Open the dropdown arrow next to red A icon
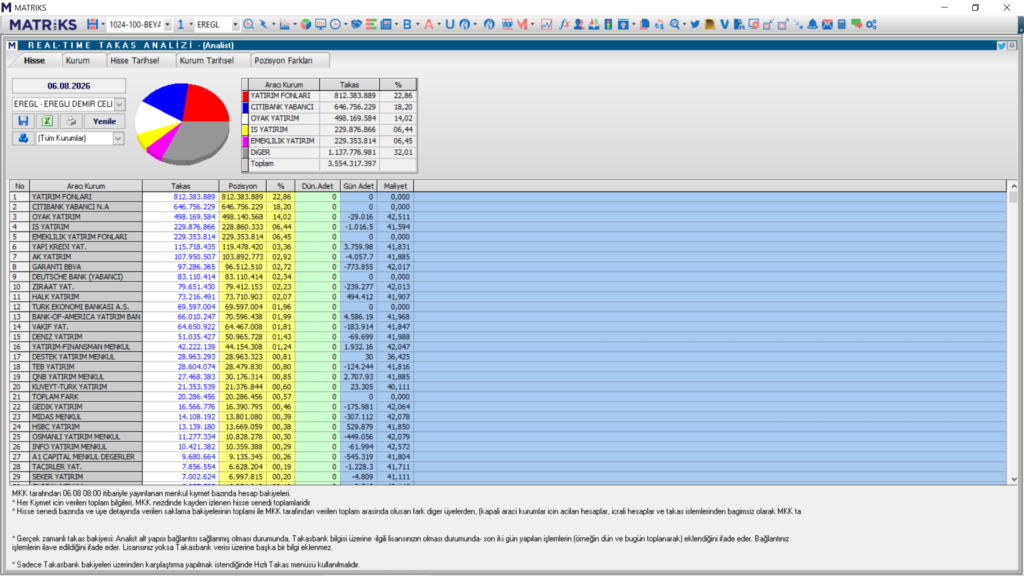The width and height of the screenshot is (1024, 576). coord(439,24)
